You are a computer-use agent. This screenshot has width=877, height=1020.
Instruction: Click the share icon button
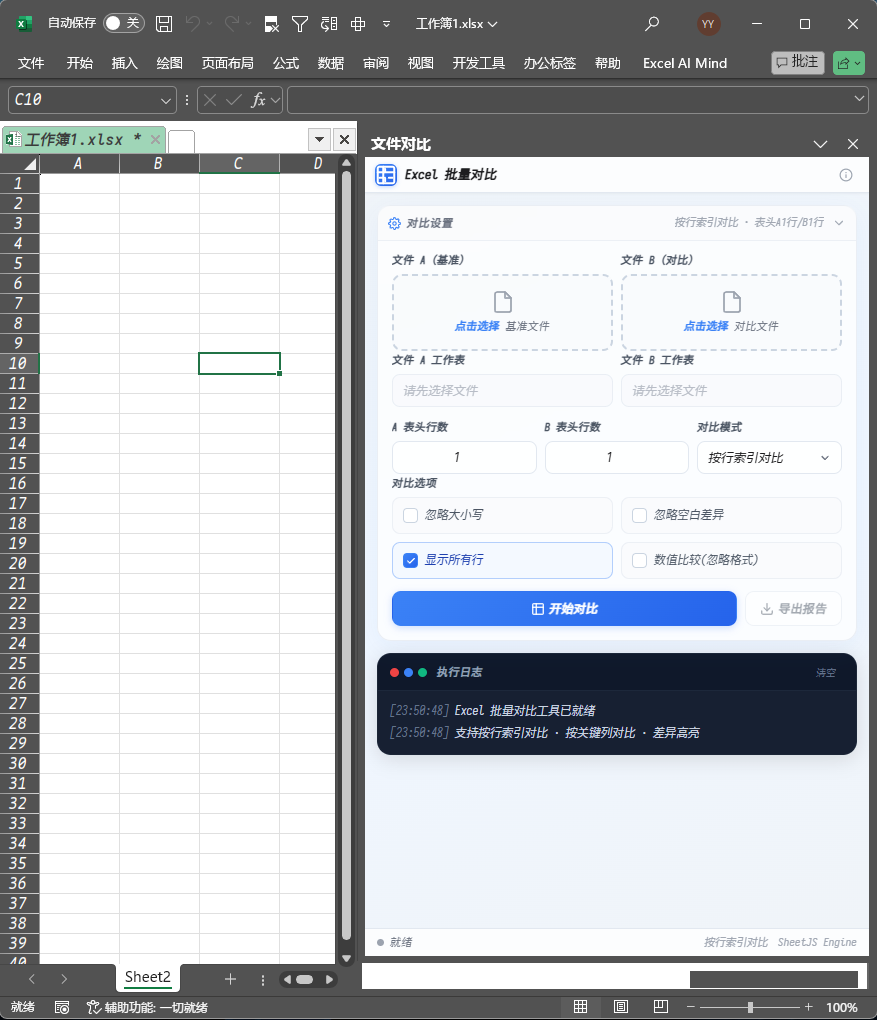(844, 63)
